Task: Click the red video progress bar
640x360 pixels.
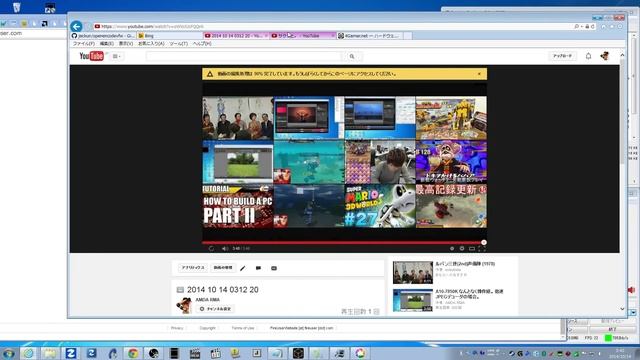Action: point(344,242)
